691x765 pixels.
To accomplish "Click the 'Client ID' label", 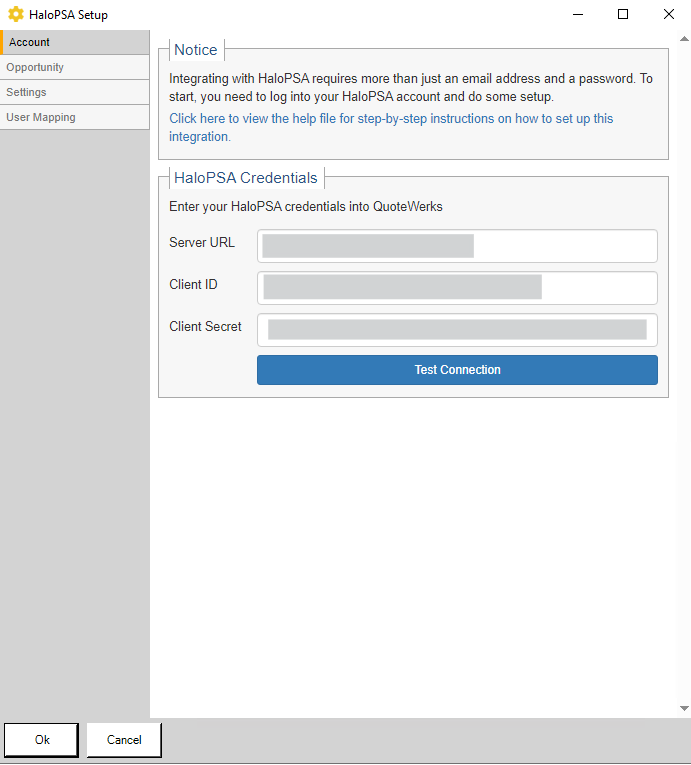I will click(x=193, y=284).
